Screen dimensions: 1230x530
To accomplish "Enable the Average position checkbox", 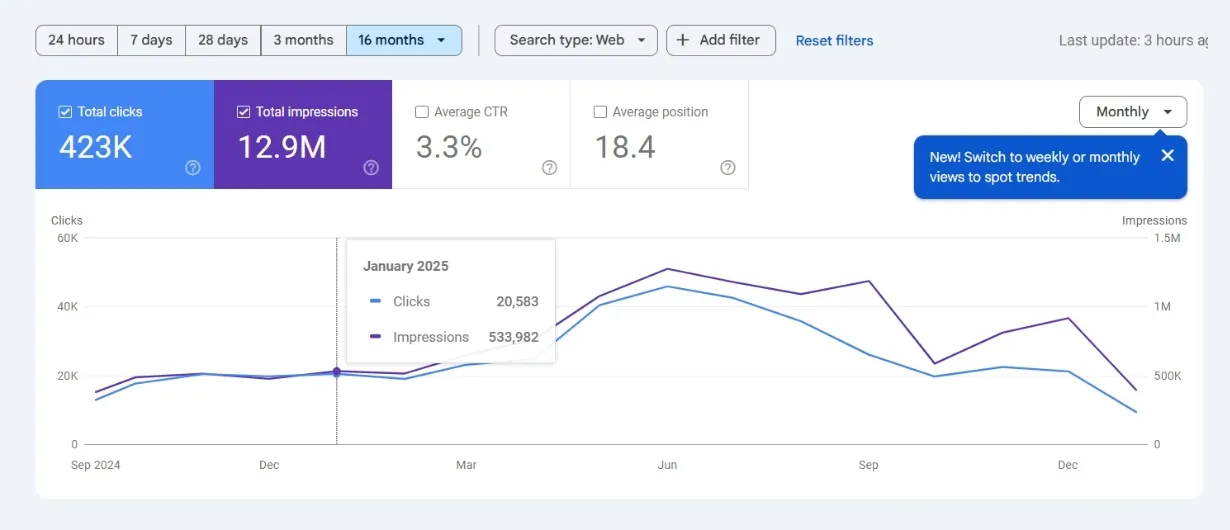I will [x=600, y=112].
